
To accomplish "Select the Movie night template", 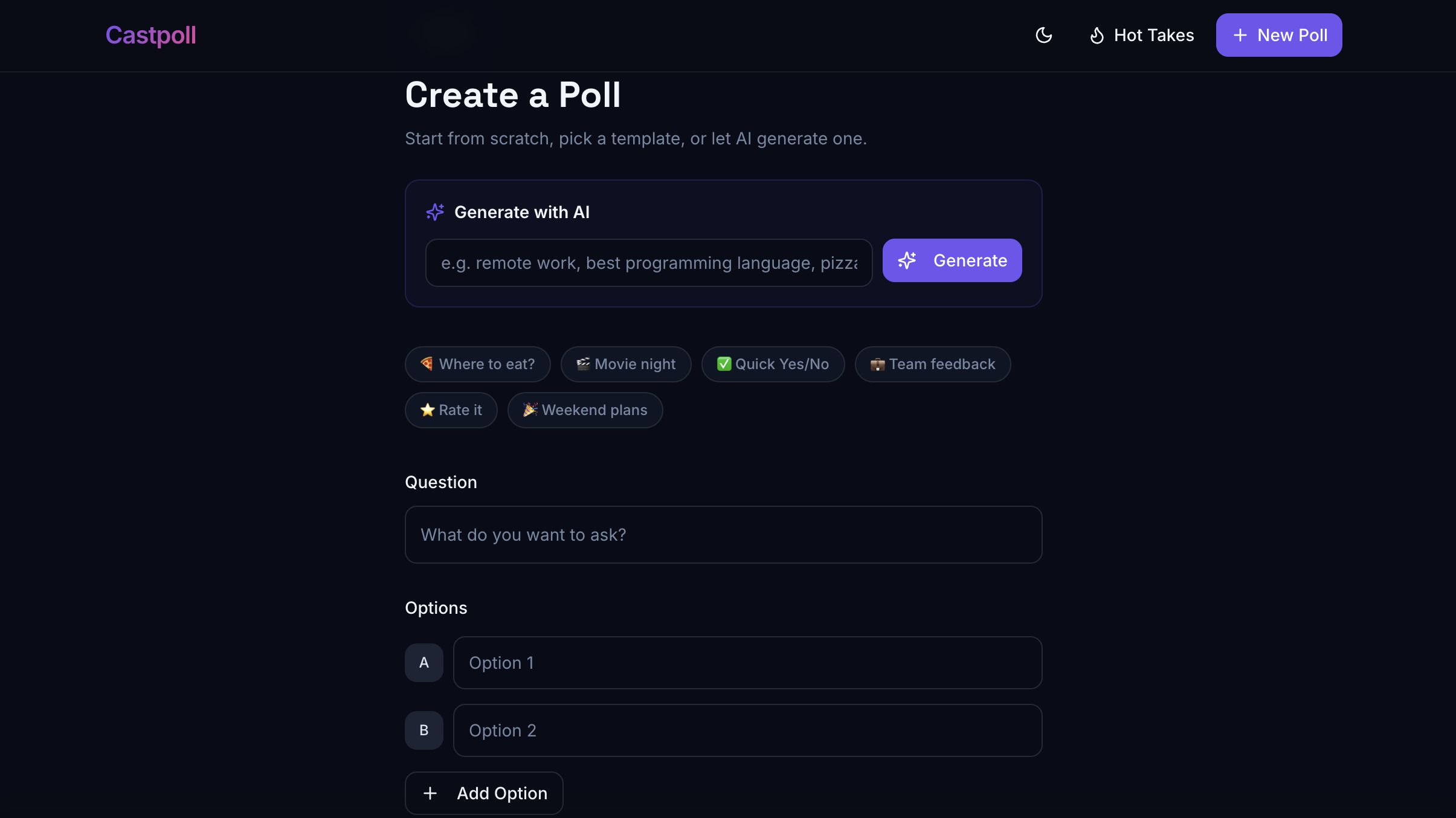I will 625,364.
